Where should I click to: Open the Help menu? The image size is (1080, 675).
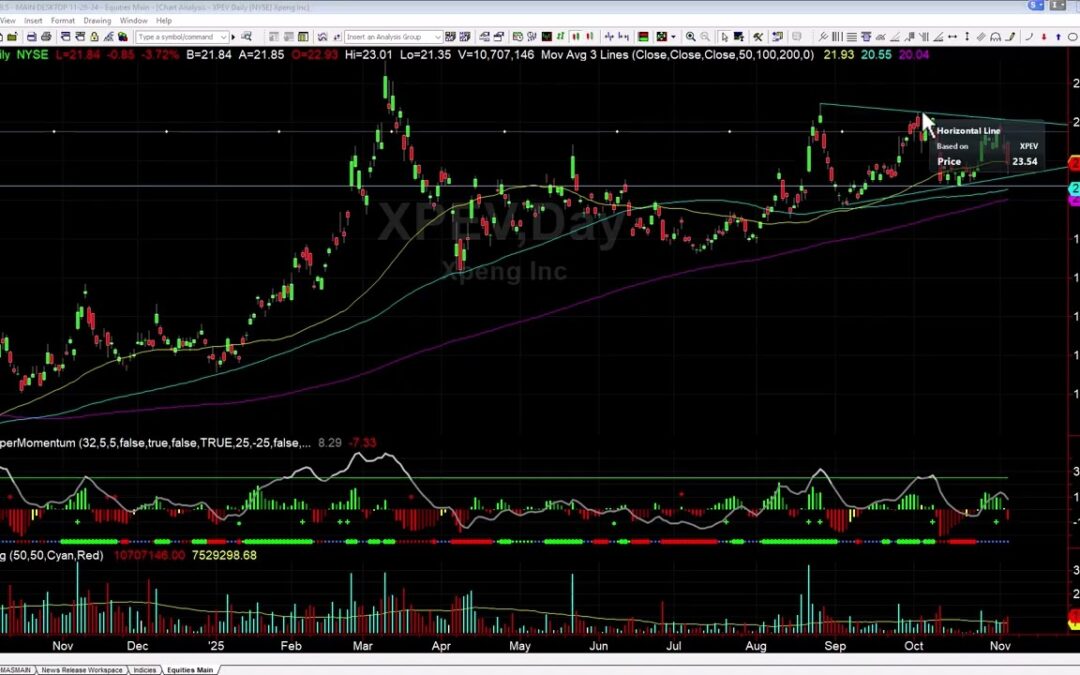point(164,19)
